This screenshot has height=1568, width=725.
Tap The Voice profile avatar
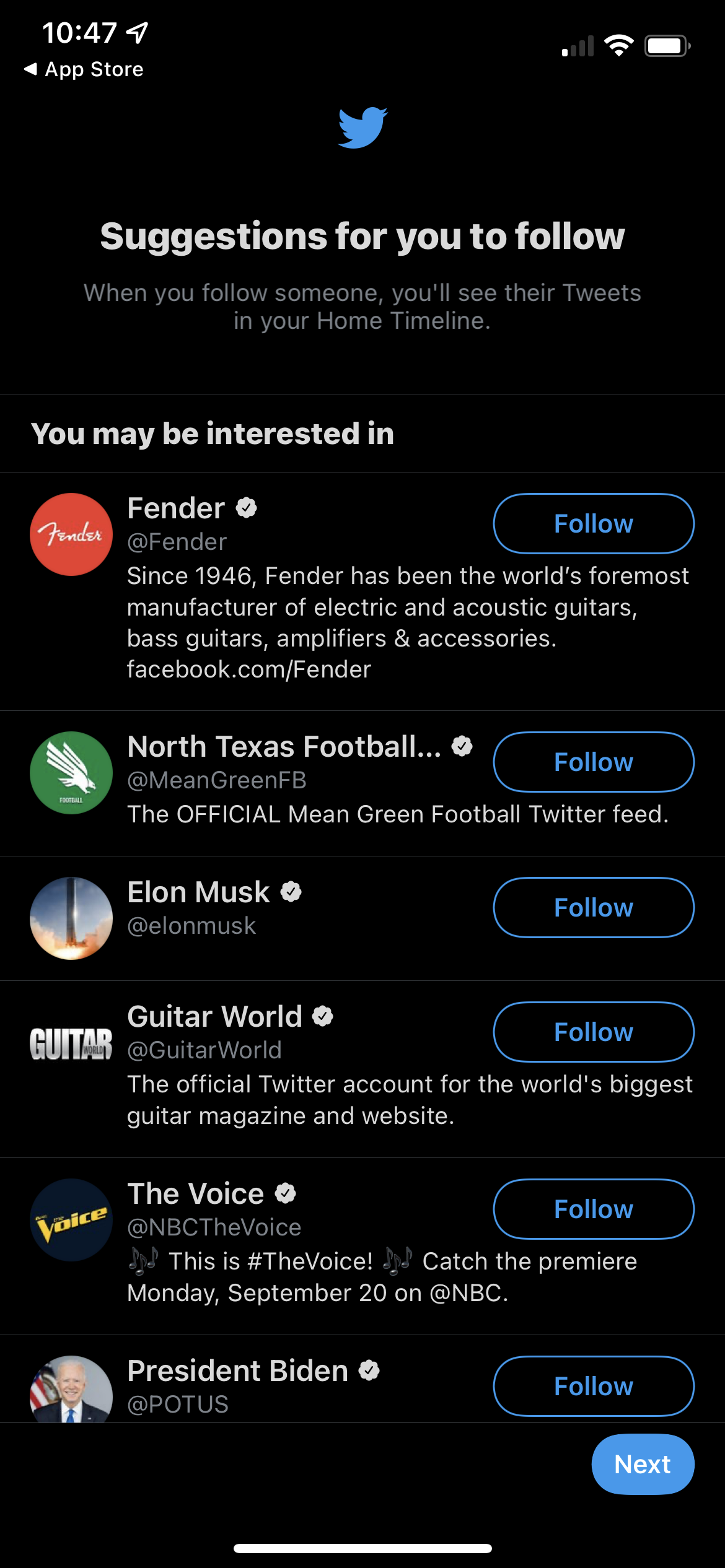[71, 1220]
